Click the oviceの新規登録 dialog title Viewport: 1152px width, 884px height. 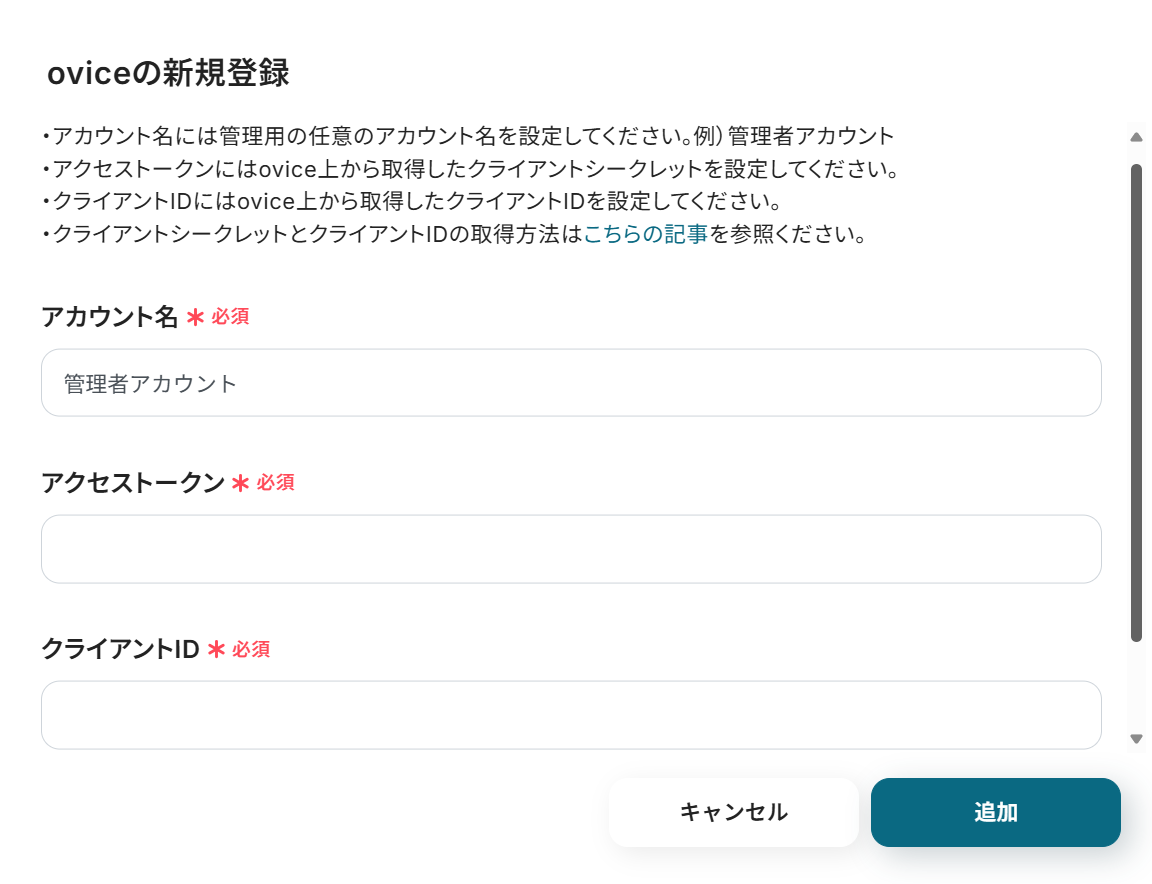(x=166, y=71)
